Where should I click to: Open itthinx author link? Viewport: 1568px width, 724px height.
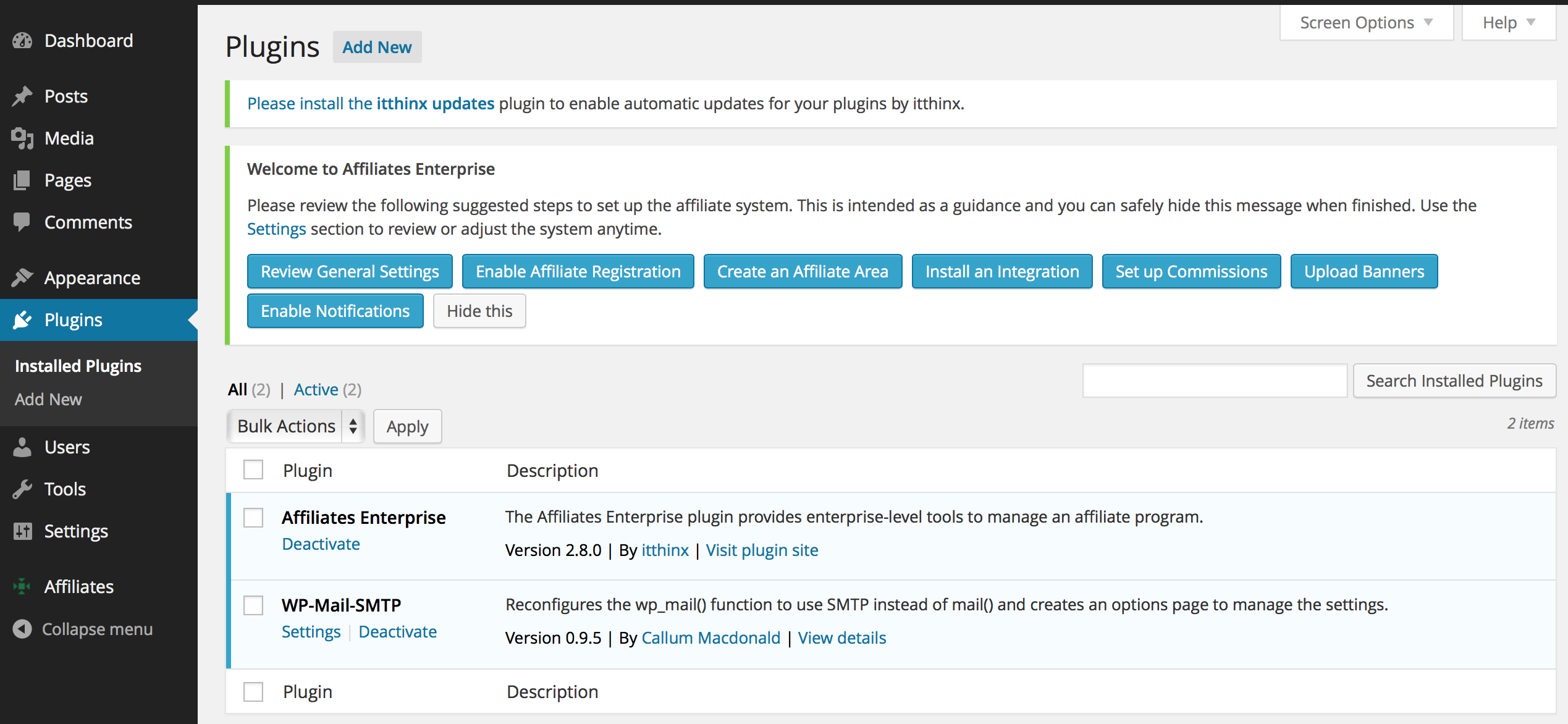point(665,550)
